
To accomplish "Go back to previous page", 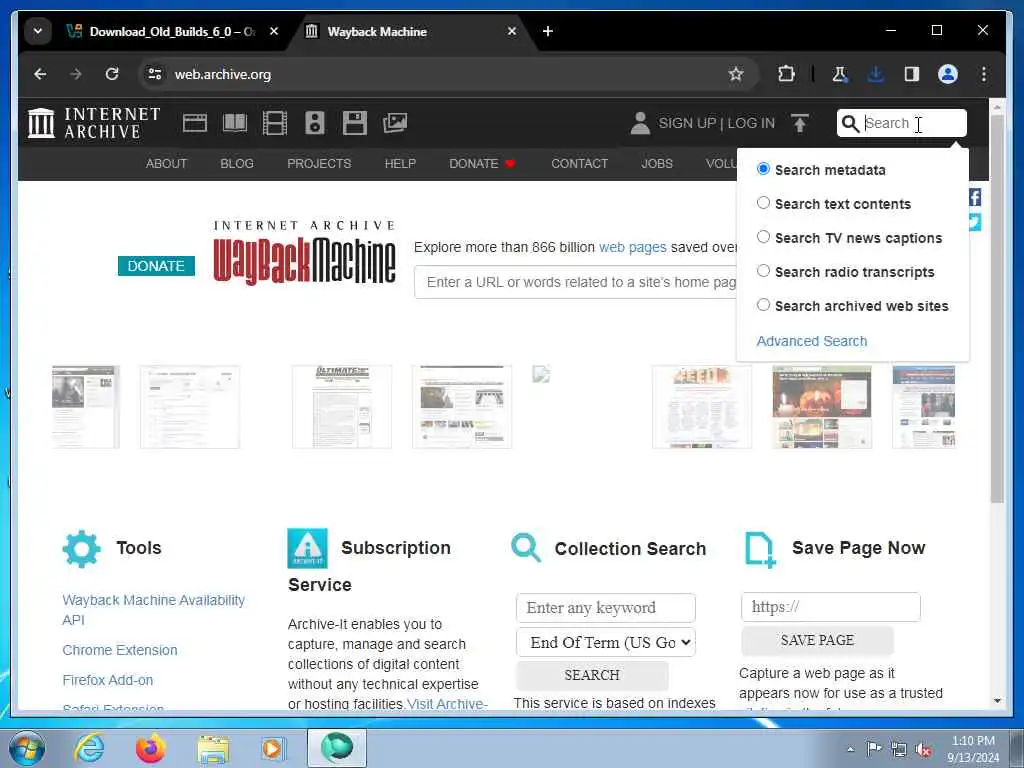I will [x=40, y=74].
